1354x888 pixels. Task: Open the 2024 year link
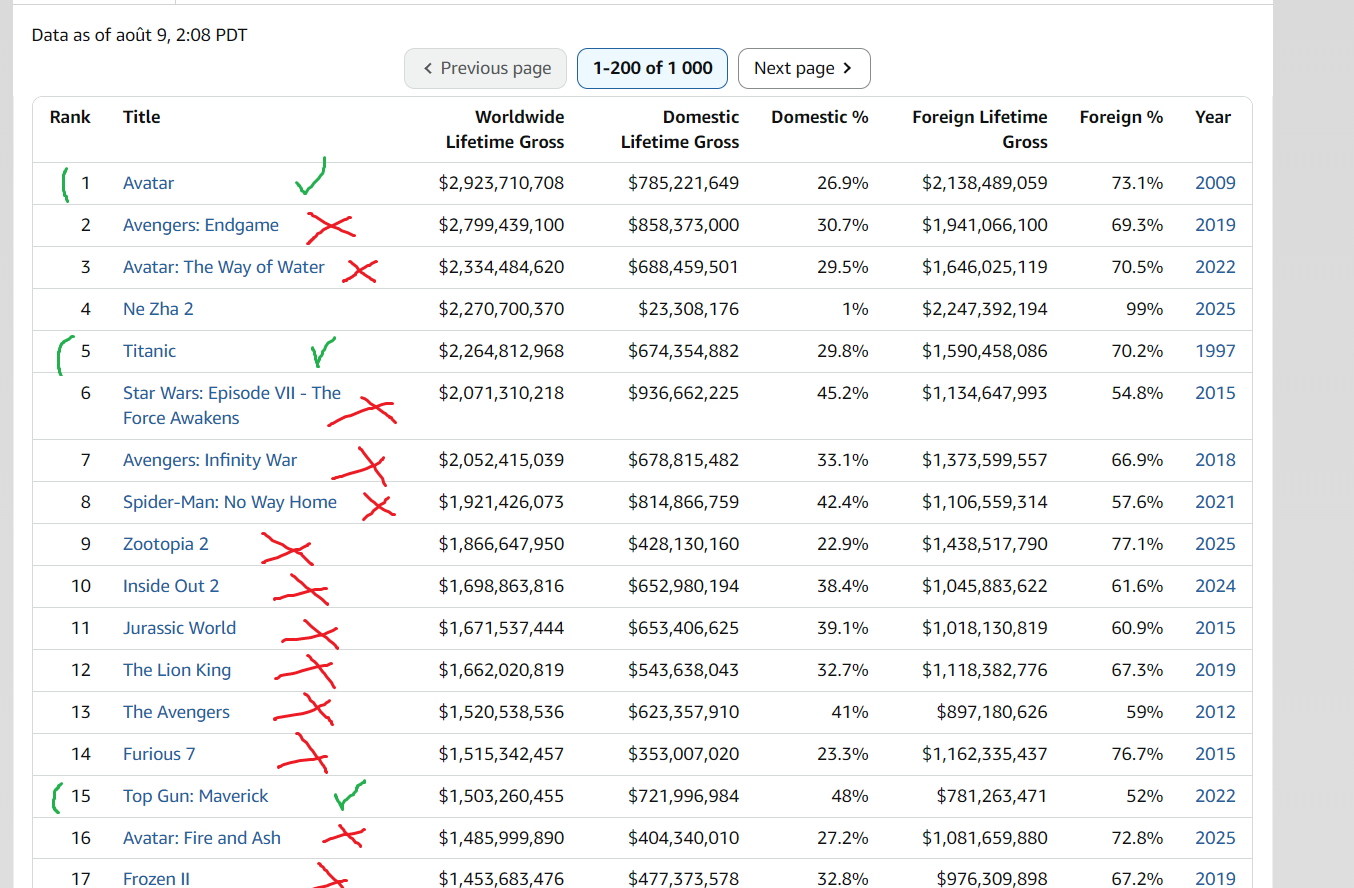1215,586
